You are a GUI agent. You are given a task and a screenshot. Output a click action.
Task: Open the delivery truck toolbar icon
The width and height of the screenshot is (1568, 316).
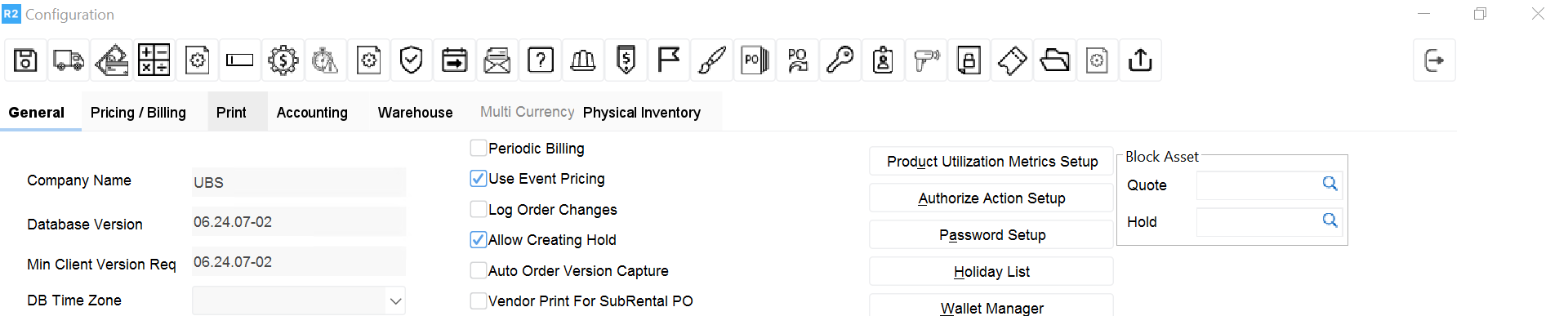coord(69,60)
